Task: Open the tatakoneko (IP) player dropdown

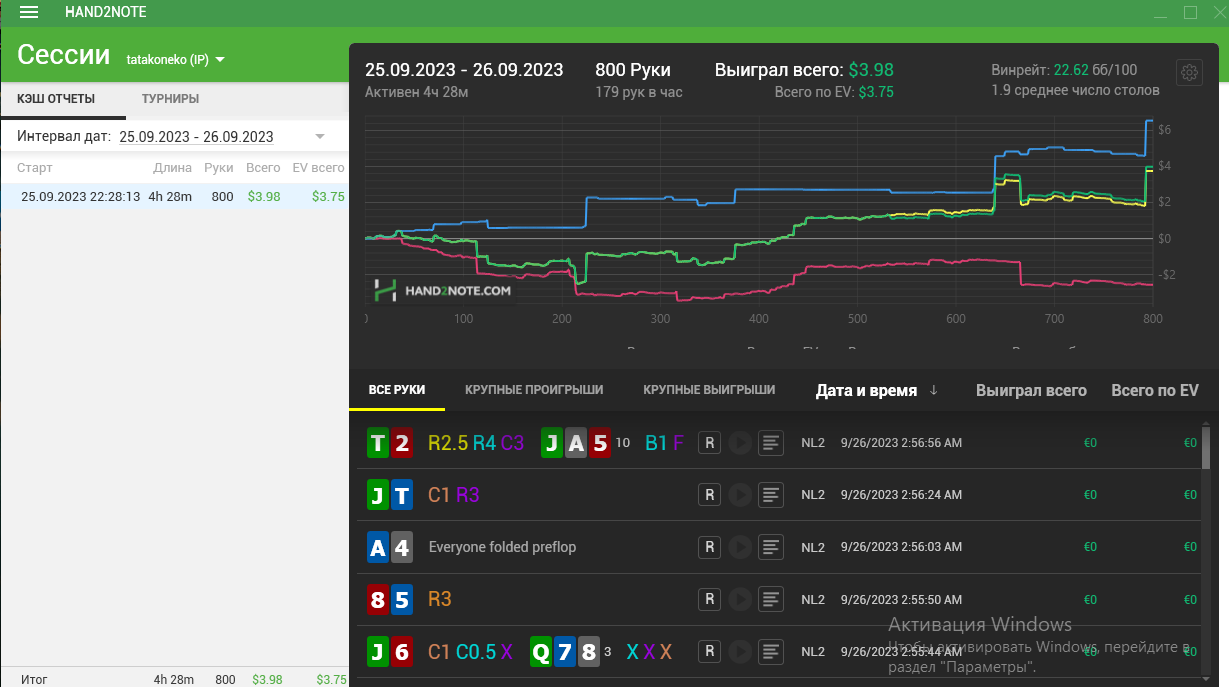Action: pyautogui.click(x=175, y=60)
